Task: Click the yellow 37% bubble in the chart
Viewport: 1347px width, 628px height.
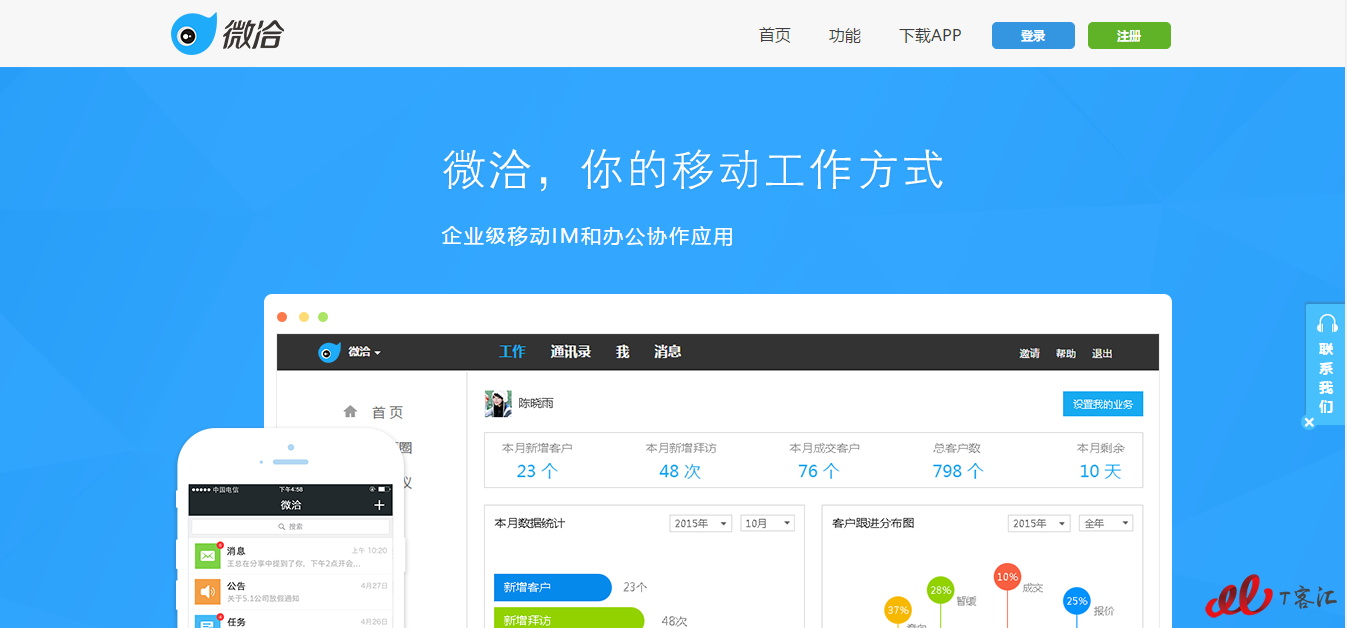Action: click(x=898, y=610)
